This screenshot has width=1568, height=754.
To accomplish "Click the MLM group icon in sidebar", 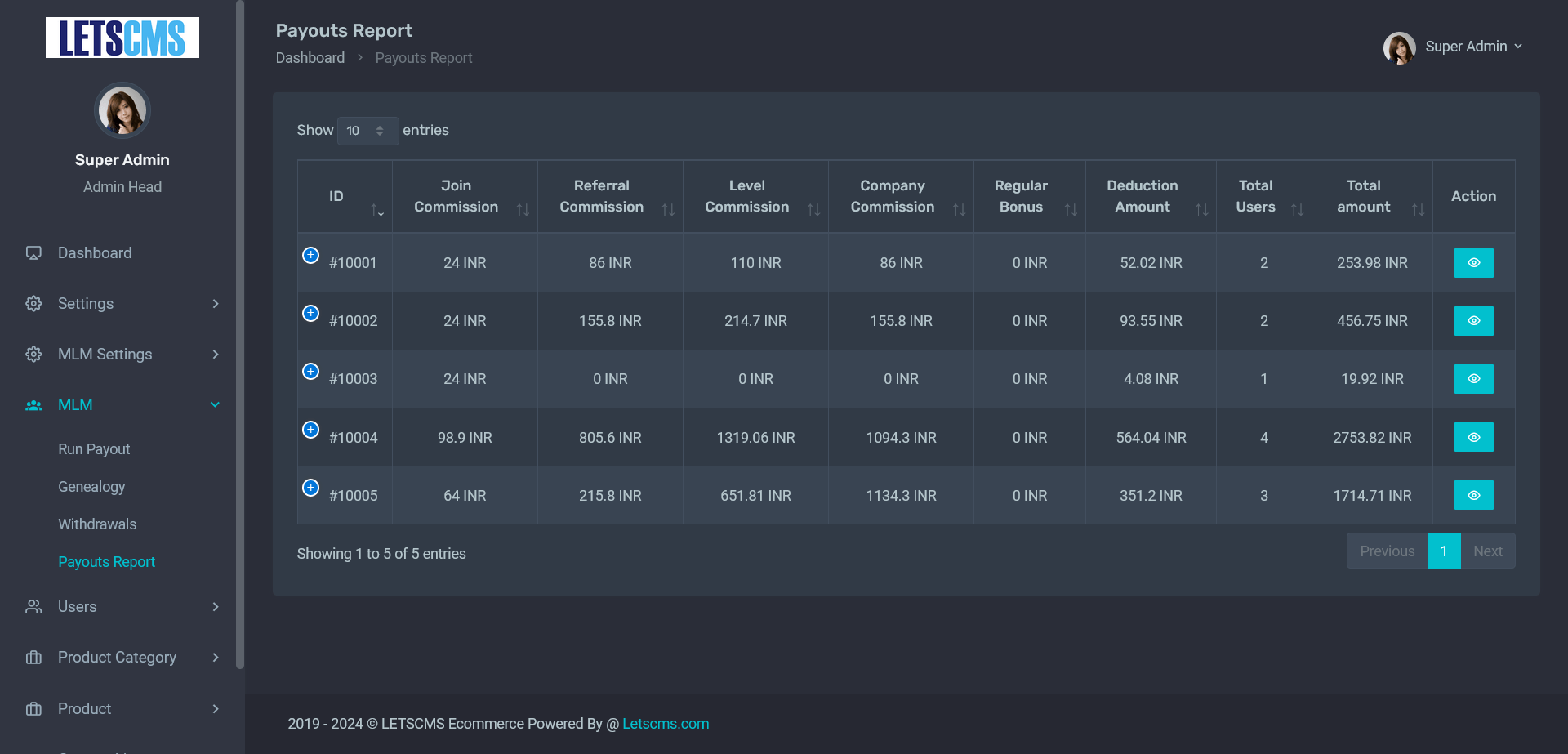I will click(x=33, y=404).
